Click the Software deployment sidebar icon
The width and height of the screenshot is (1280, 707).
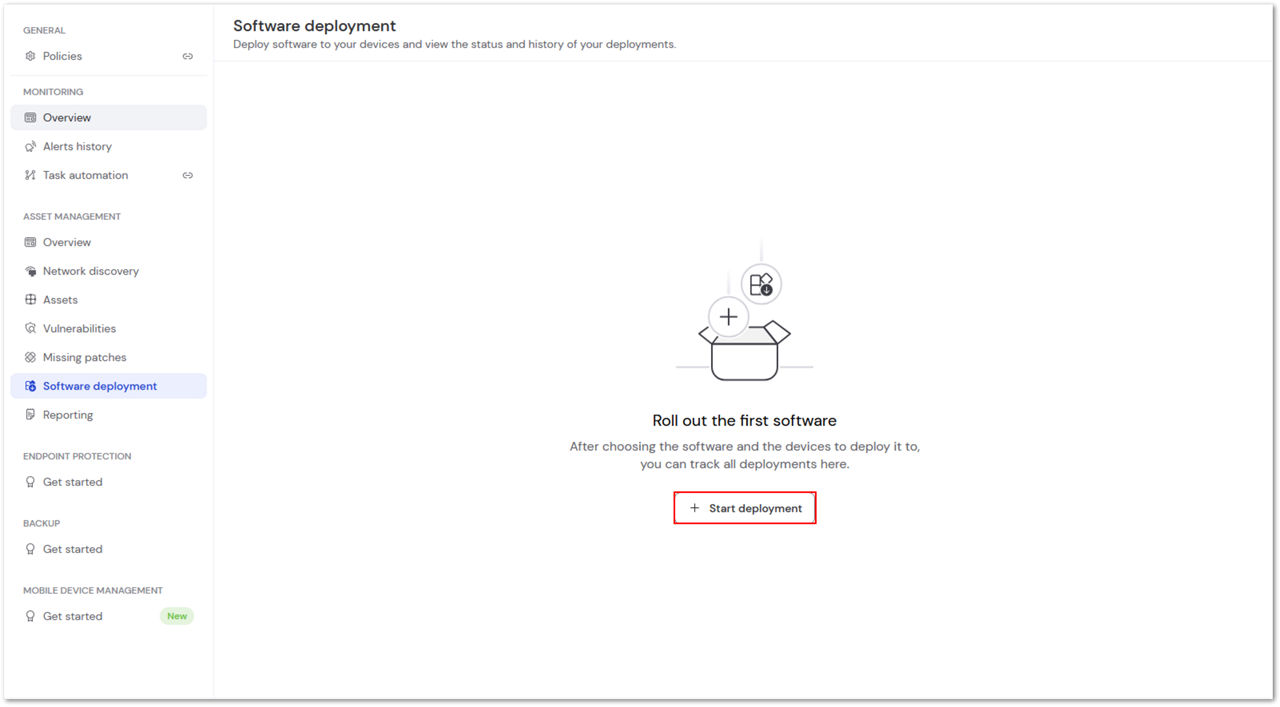(x=30, y=386)
